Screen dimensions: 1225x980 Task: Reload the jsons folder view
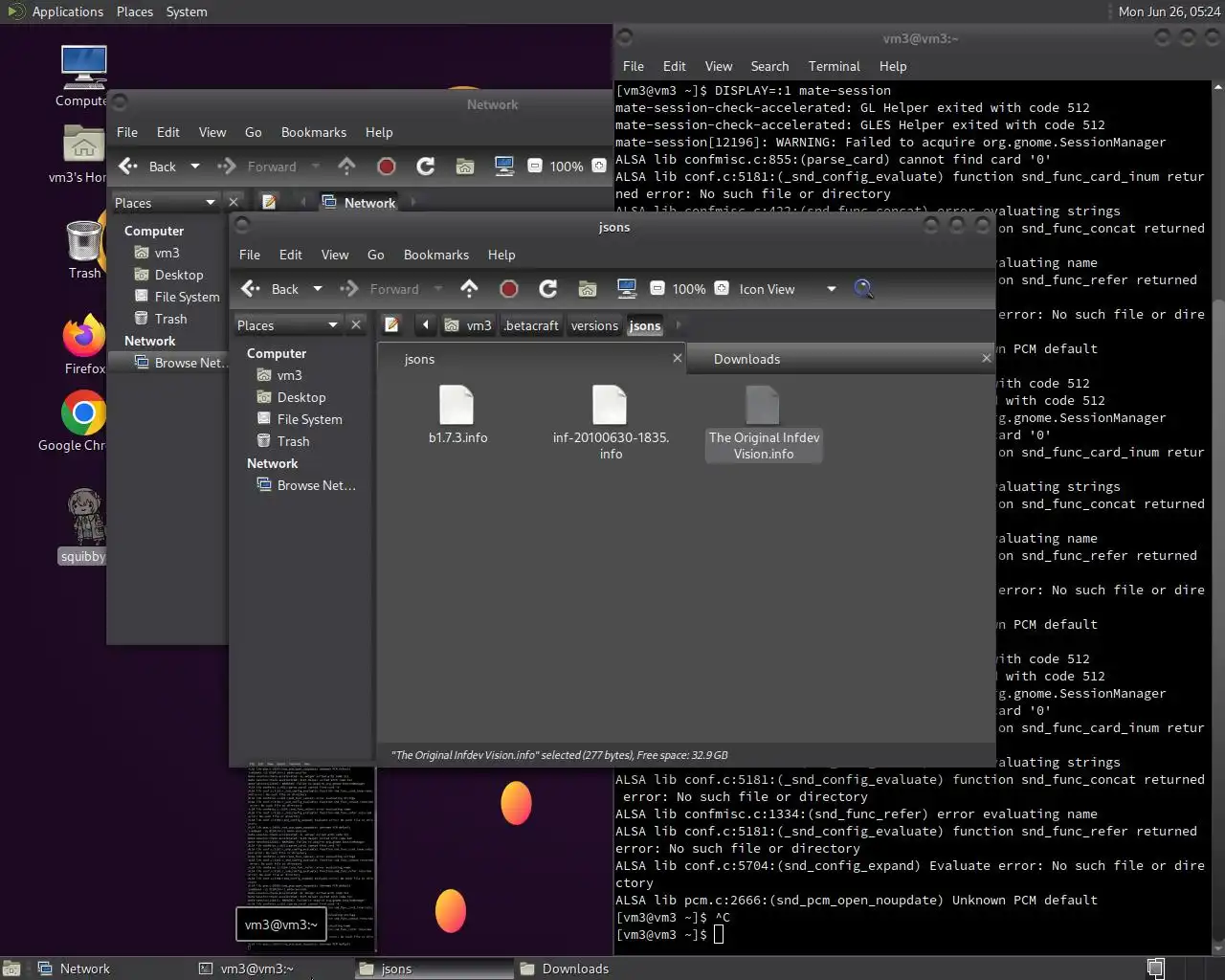[548, 289]
